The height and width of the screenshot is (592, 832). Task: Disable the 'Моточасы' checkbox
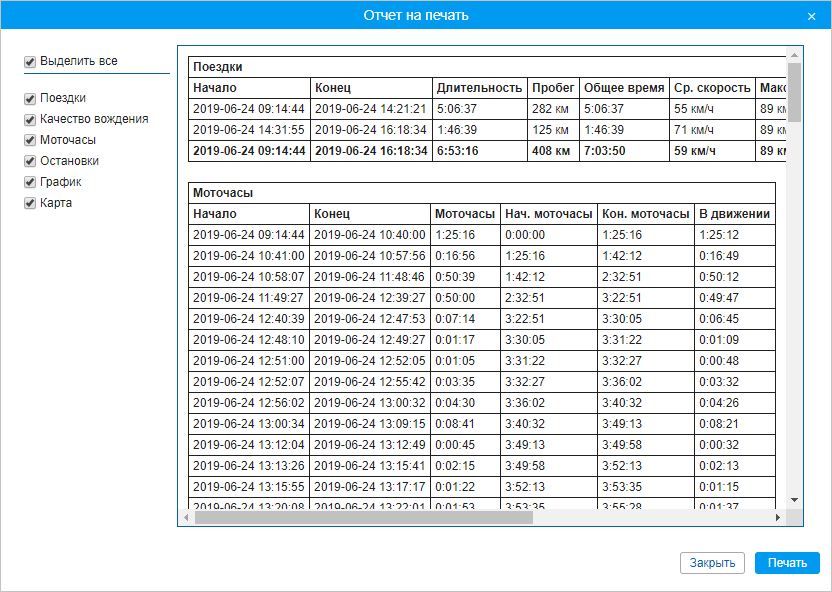(x=30, y=141)
